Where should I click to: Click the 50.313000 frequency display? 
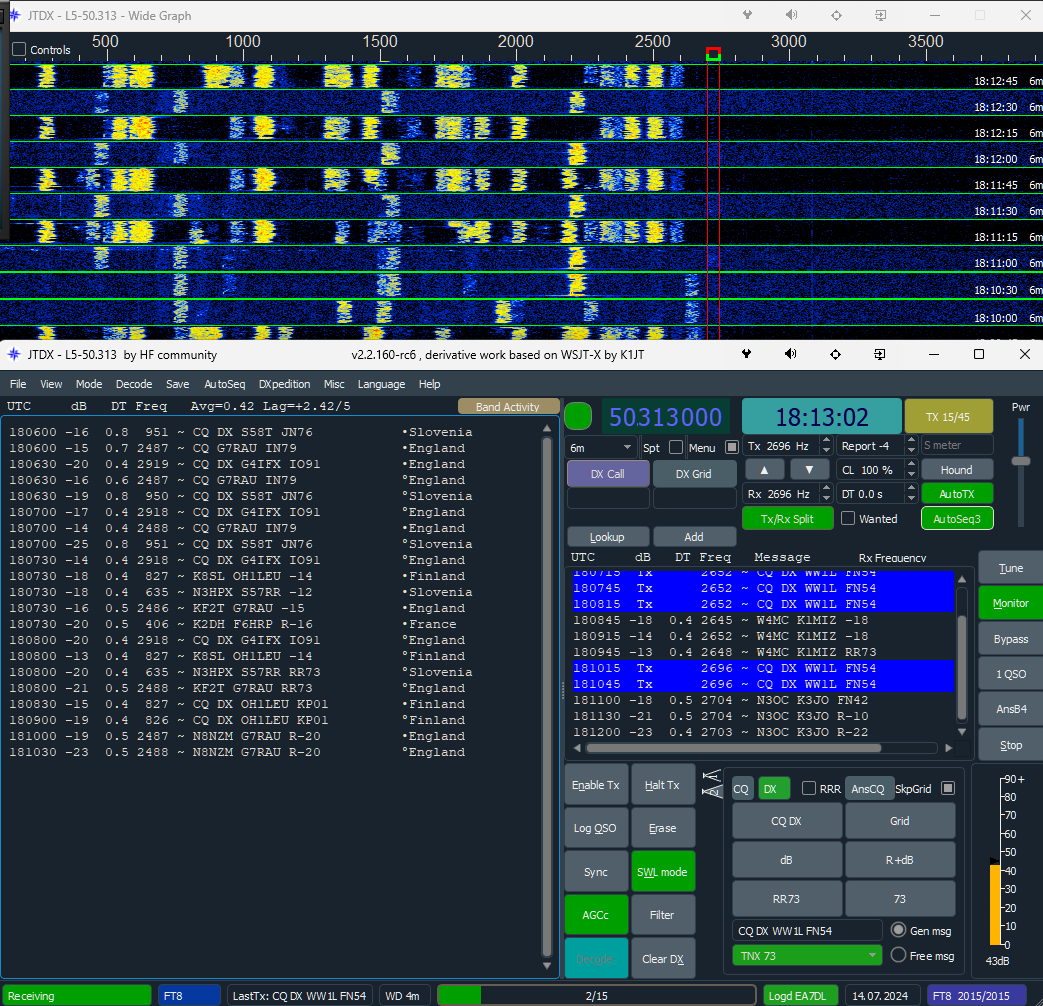(x=665, y=417)
